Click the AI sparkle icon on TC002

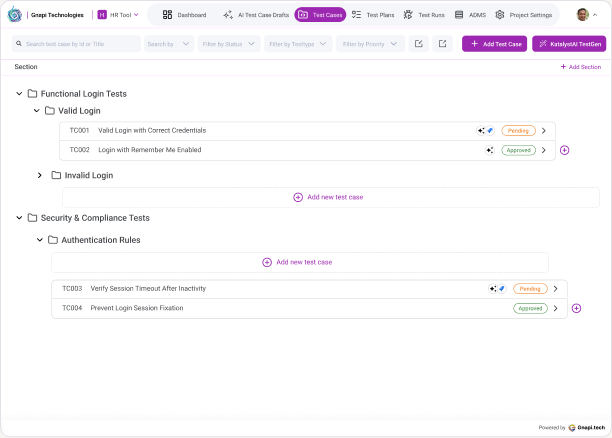(490, 150)
